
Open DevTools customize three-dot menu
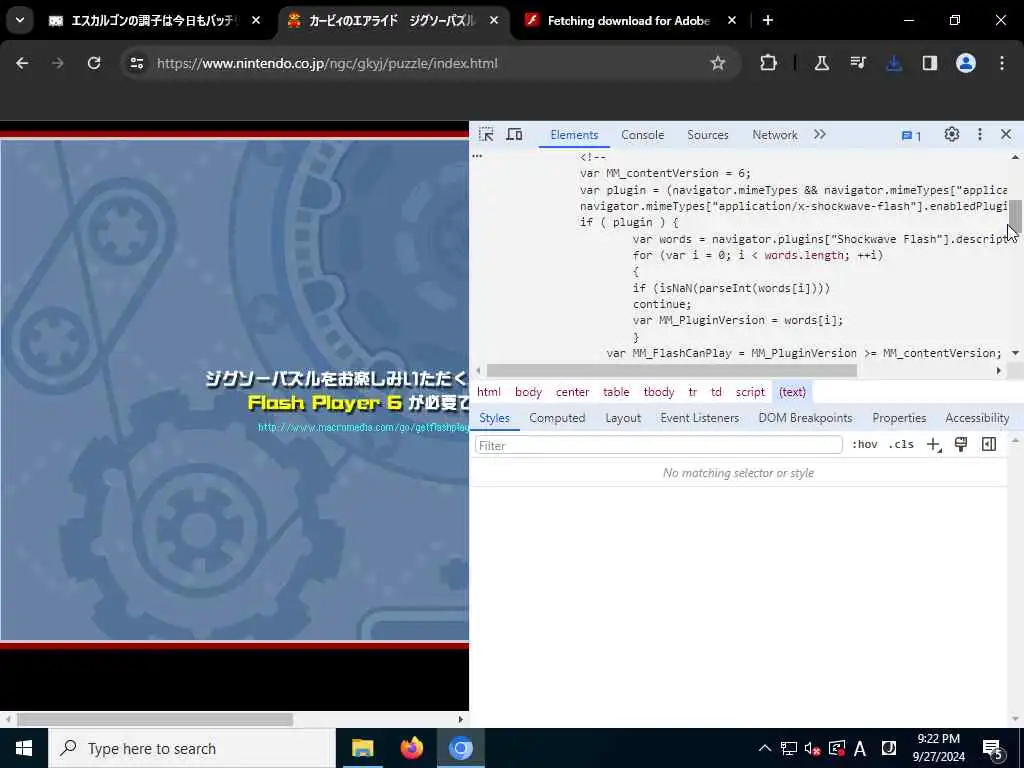click(x=979, y=135)
